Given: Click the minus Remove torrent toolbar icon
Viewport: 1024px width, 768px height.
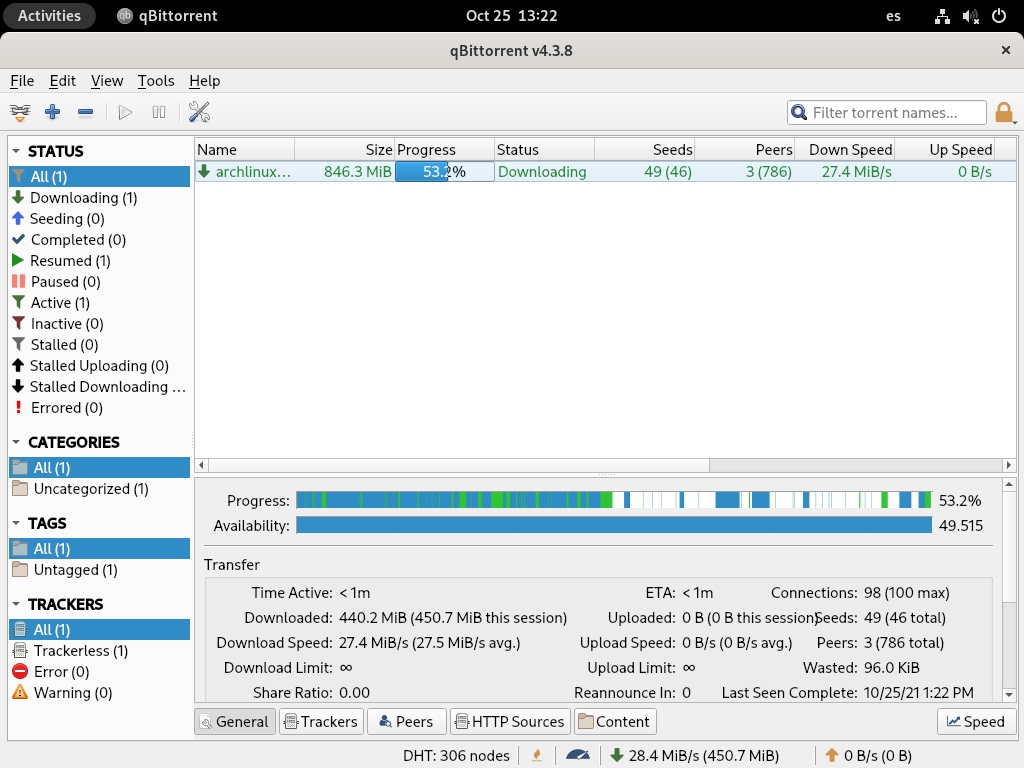Looking at the screenshot, I should [86, 112].
